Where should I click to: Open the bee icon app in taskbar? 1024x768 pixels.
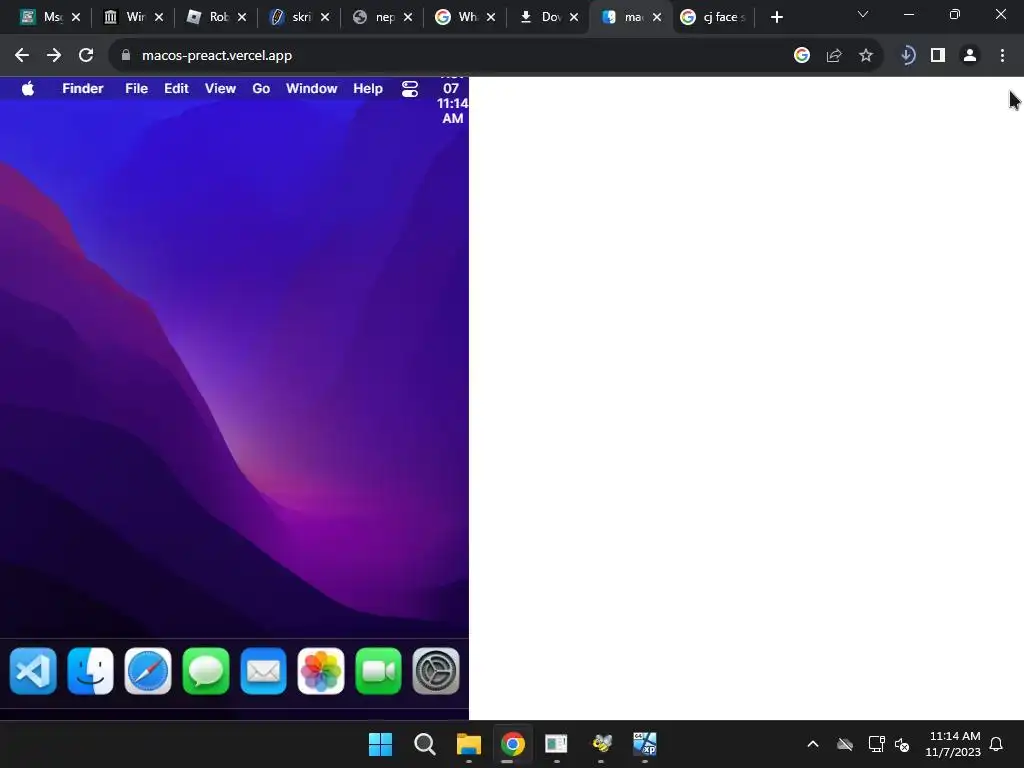pyautogui.click(x=601, y=744)
